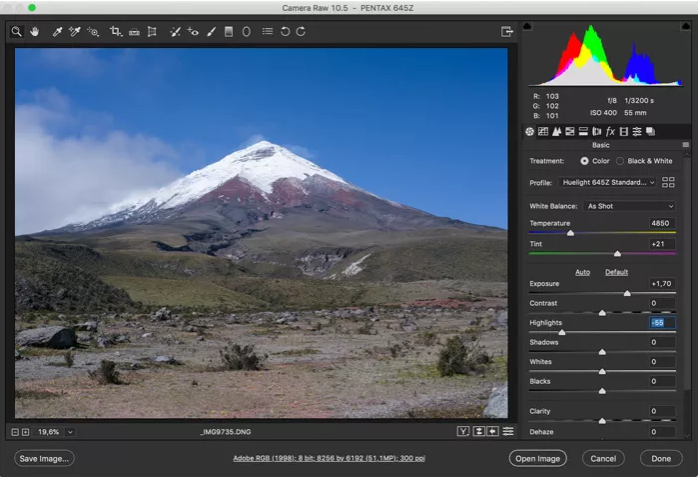Viewport: 699px width, 478px height.
Task: Click the Red Eye Removal tool
Action: 193,32
